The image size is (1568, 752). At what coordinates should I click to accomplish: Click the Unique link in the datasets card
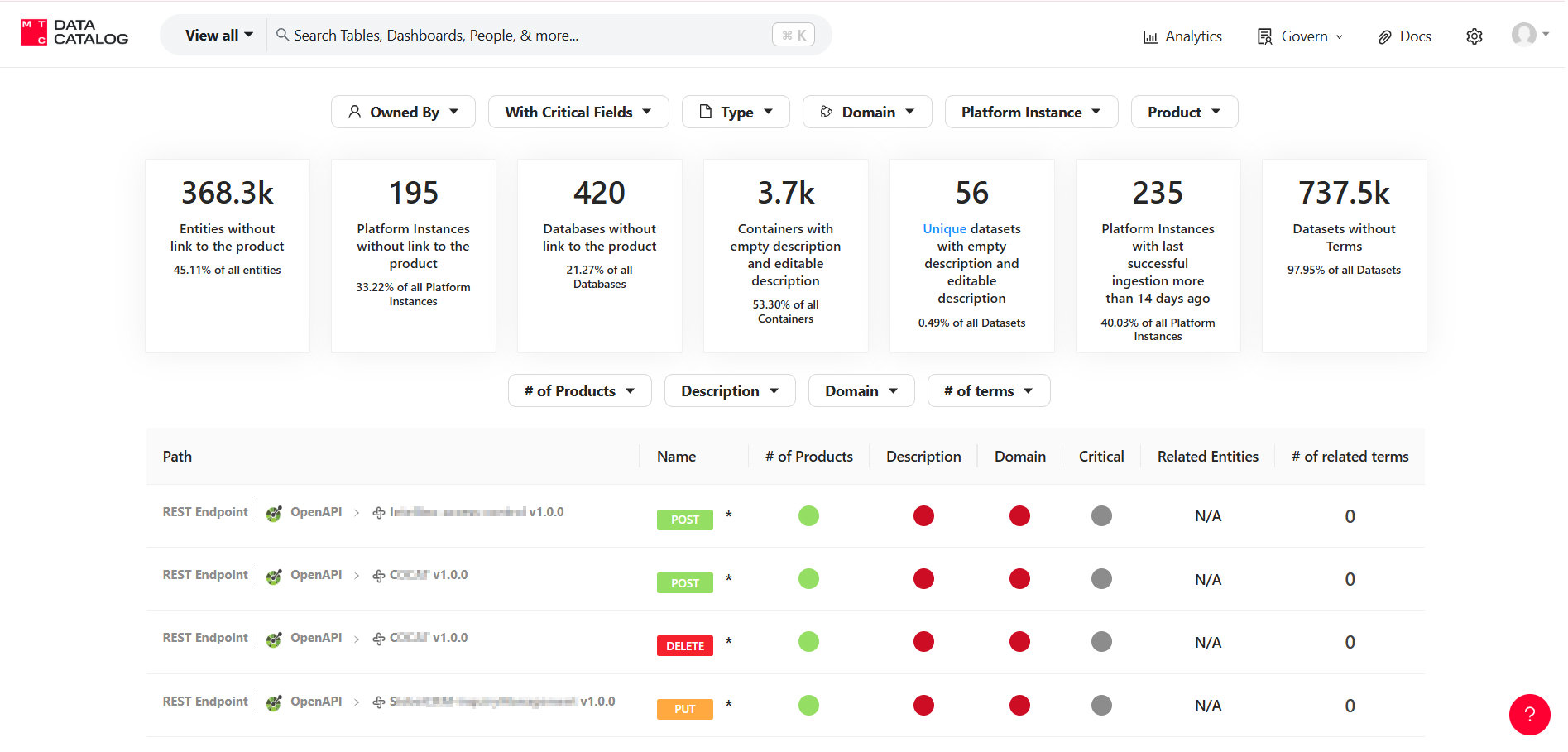(x=944, y=229)
